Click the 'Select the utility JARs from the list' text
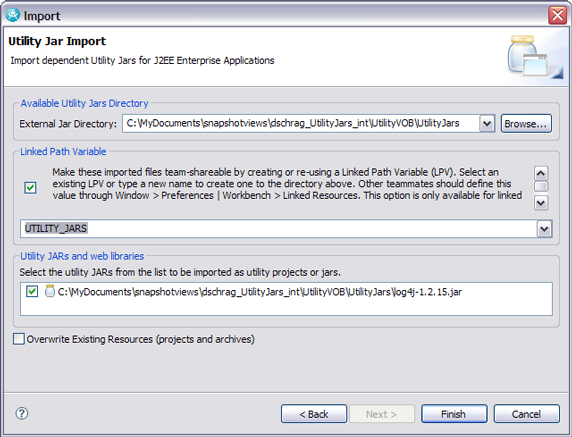Viewport: 572px width, 437px height. tap(180, 272)
